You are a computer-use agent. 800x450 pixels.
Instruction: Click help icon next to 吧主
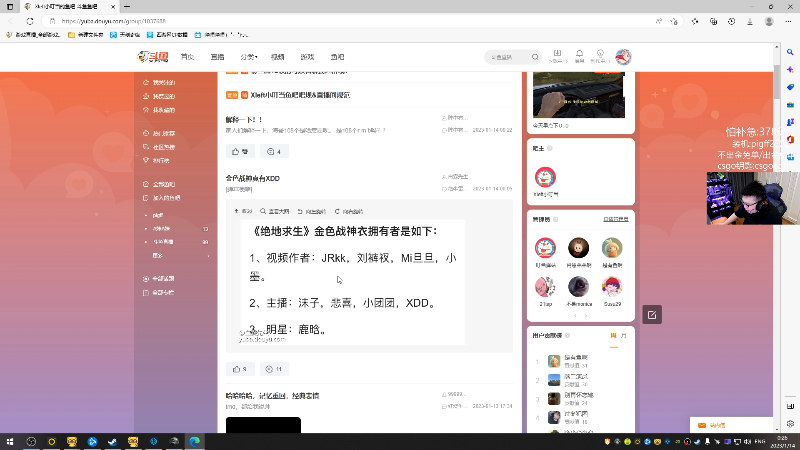pyautogui.click(x=550, y=148)
